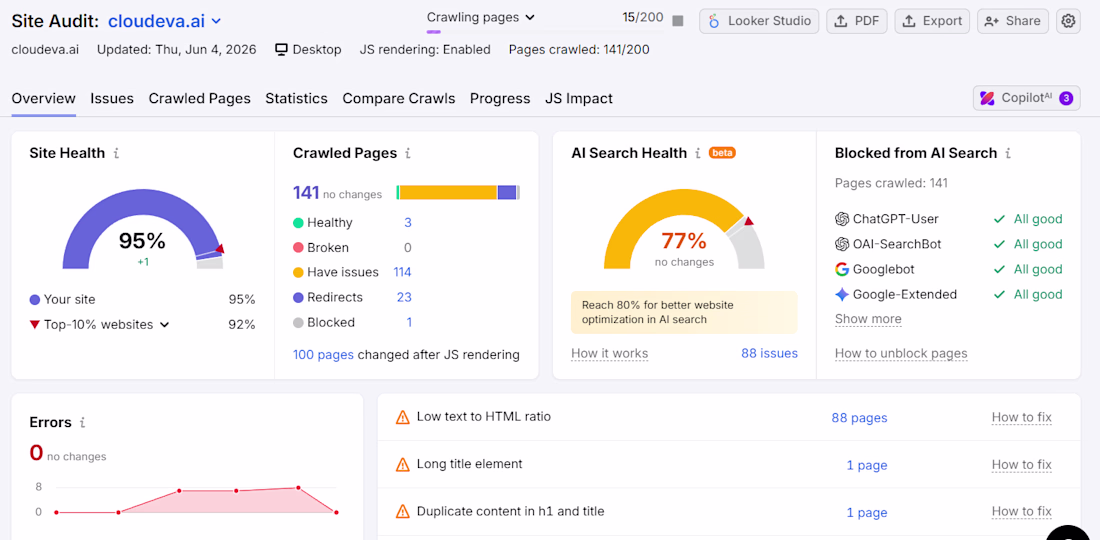The image size is (1100, 540).
Task: Click the Errors count 0
Action: (x=36, y=453)
